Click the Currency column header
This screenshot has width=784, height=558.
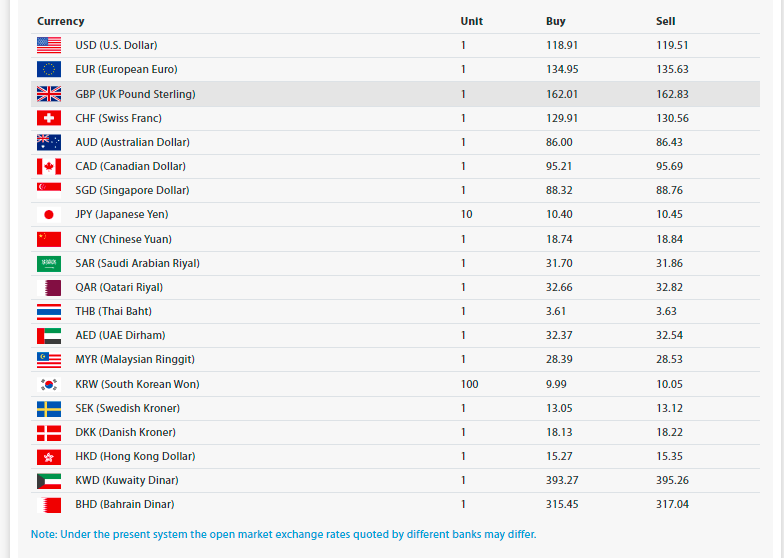(61, 21)
